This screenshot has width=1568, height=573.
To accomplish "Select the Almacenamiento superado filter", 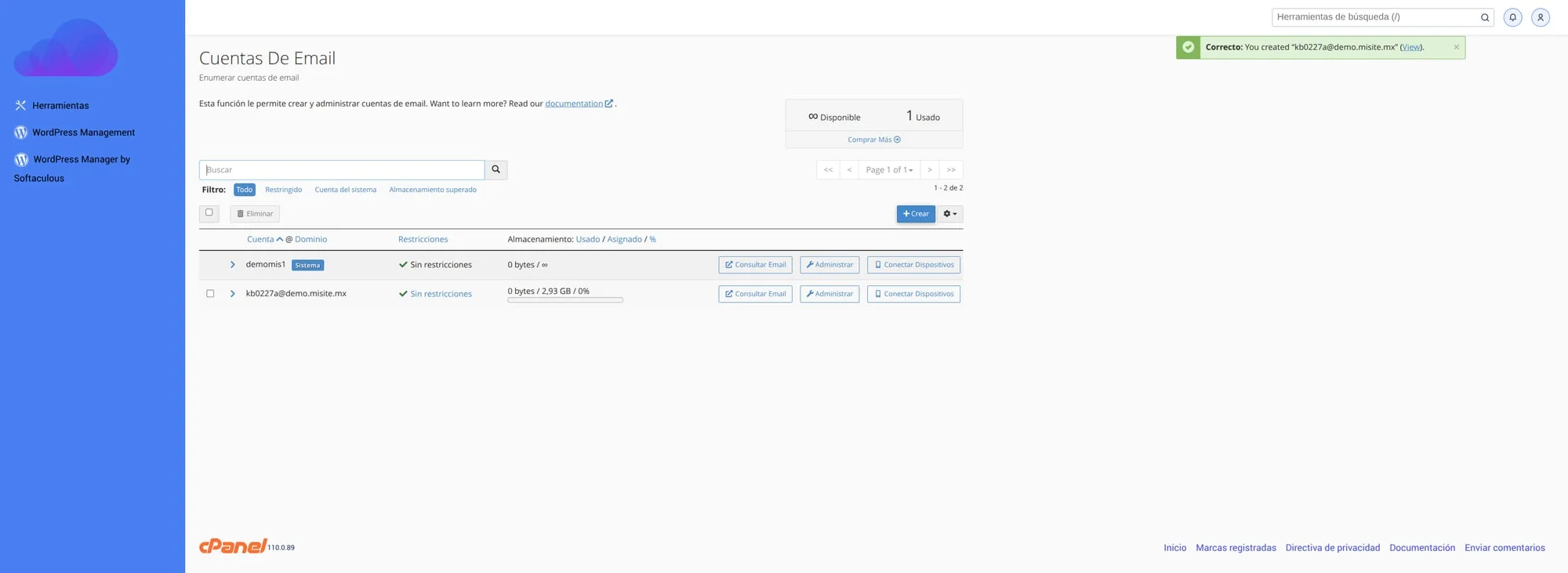I will pyautogui.click(x=432, y=190).
